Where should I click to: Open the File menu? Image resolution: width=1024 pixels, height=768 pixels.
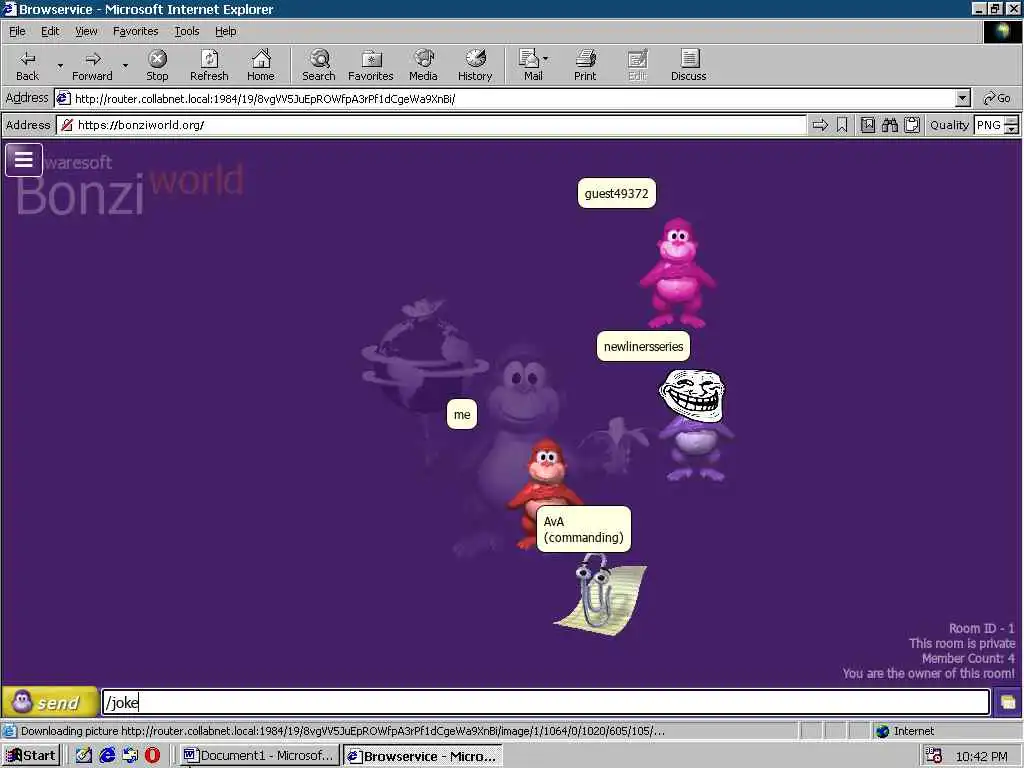coord(18,31)
